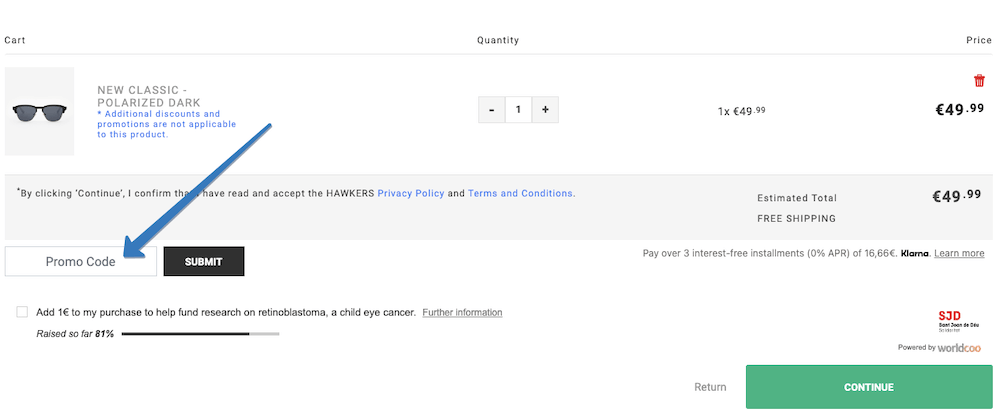Image resolution: width=1000 pixels, height=420 pixels.
Task: Click the quantity number field
Action: point(518,110)
